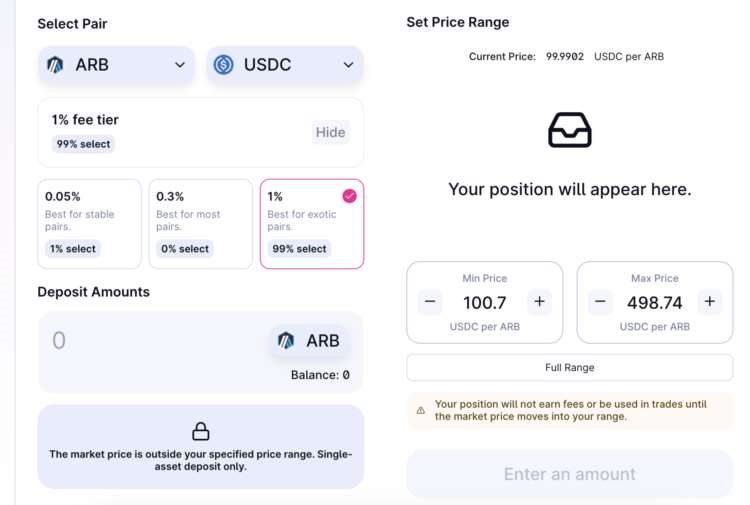Image resolution: width=750 pixels, height=505 pixels.
Task: Click the USDC token logo in pair selector
Action: tap(224, 65)
